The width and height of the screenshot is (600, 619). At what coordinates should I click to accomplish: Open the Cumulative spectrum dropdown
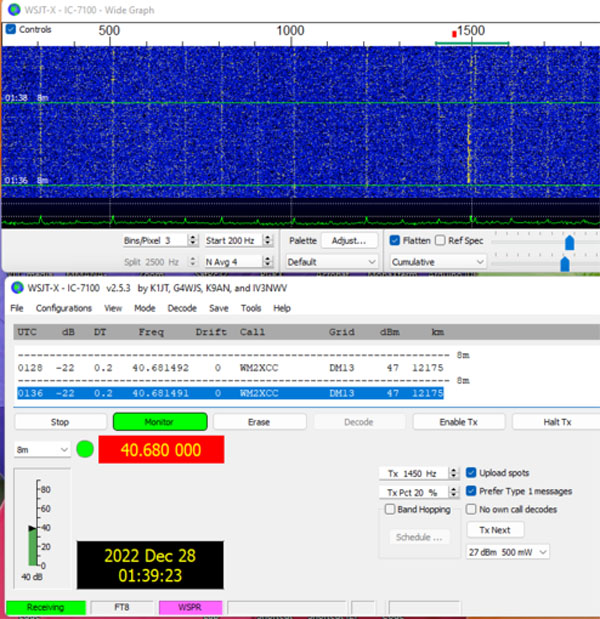click(437, 262)
